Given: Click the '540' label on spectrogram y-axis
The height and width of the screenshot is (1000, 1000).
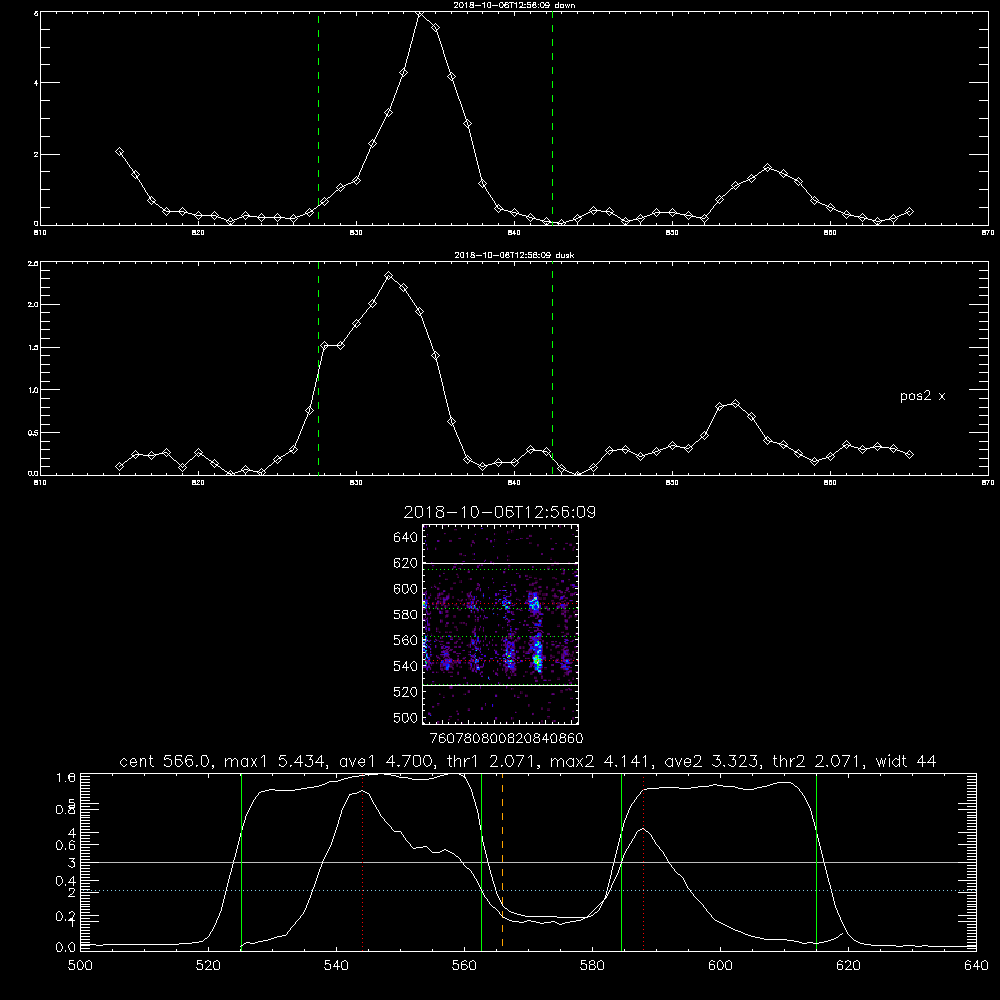Looking at the screenshot, I should pos(405,666).
